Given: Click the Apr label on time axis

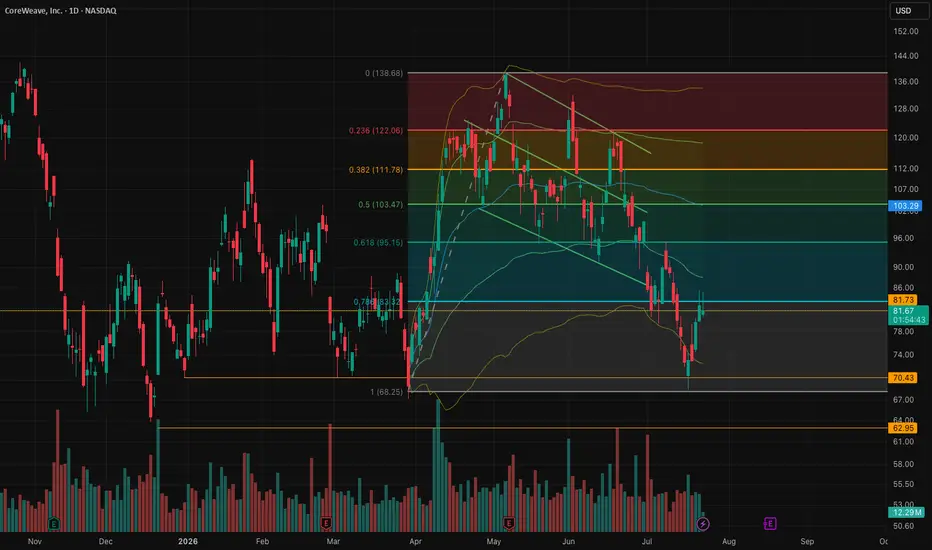Looking at the screenshot, I should point(415,542).
